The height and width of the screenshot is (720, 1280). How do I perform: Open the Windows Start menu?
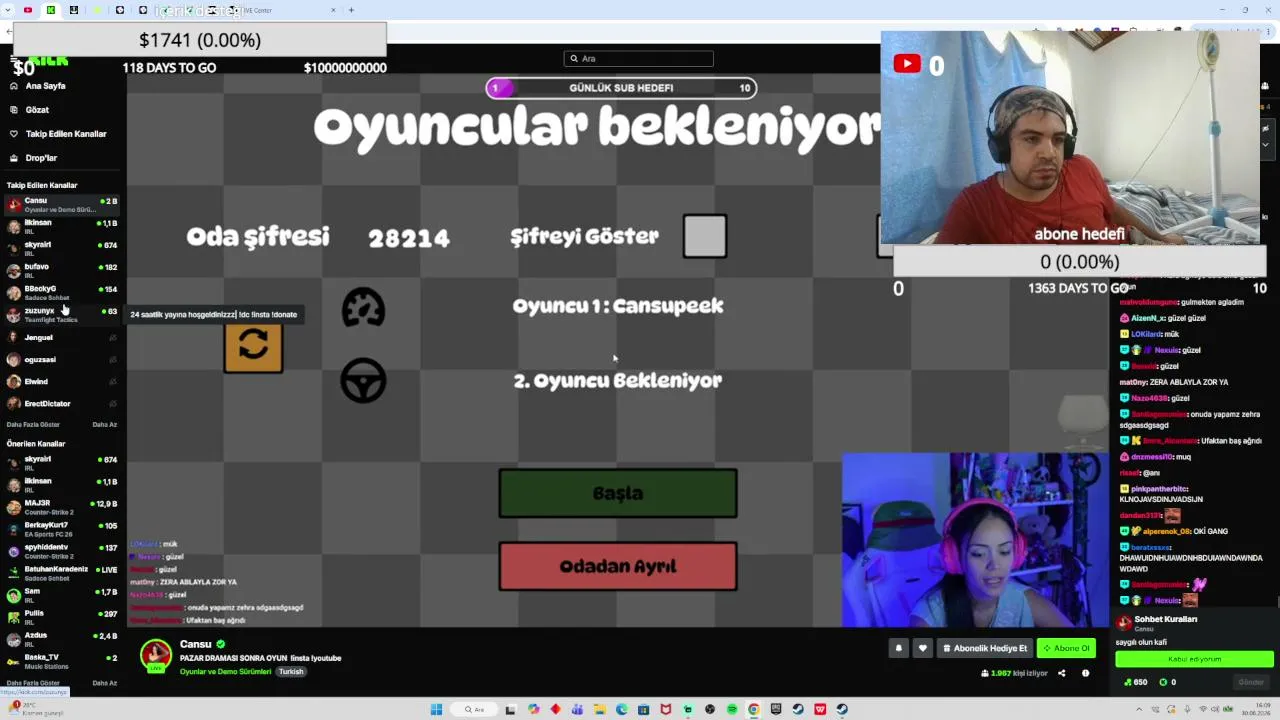436,710
